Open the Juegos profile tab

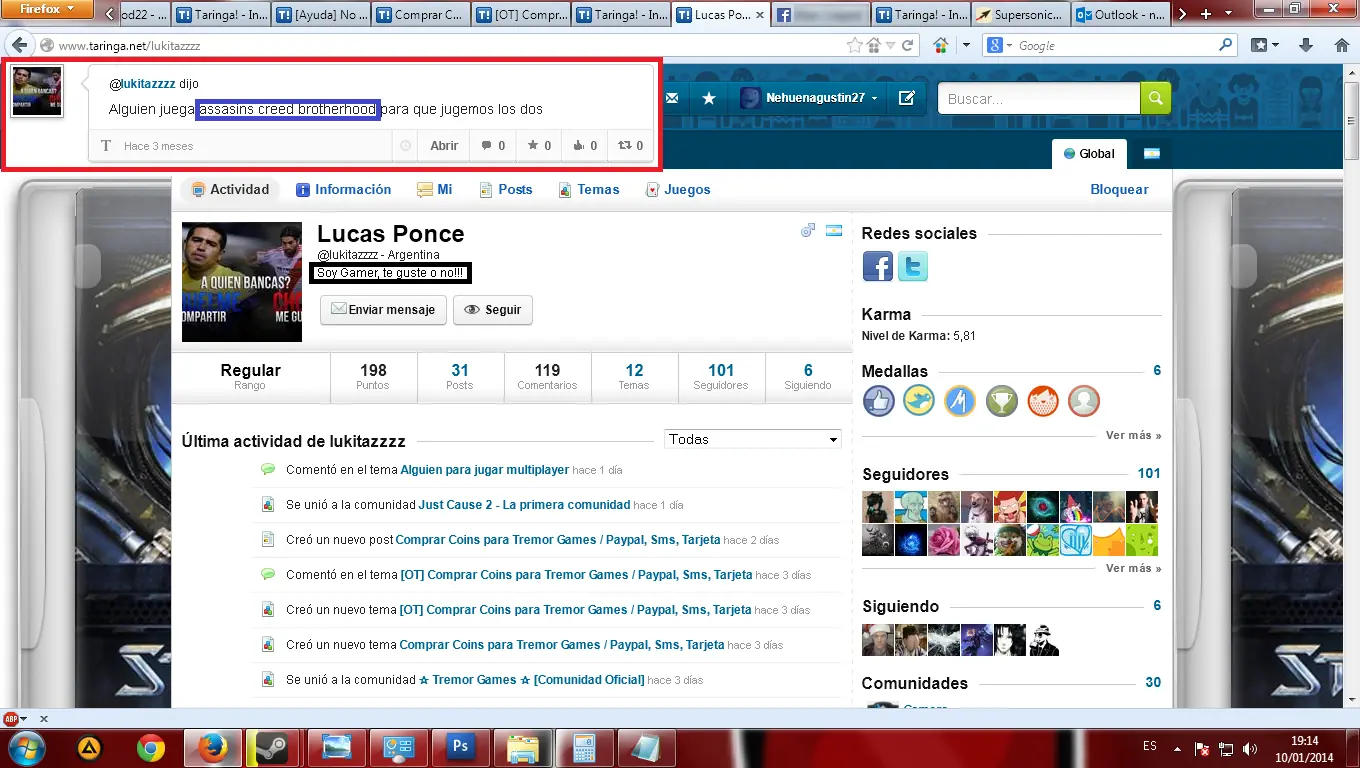click(678, 189)
